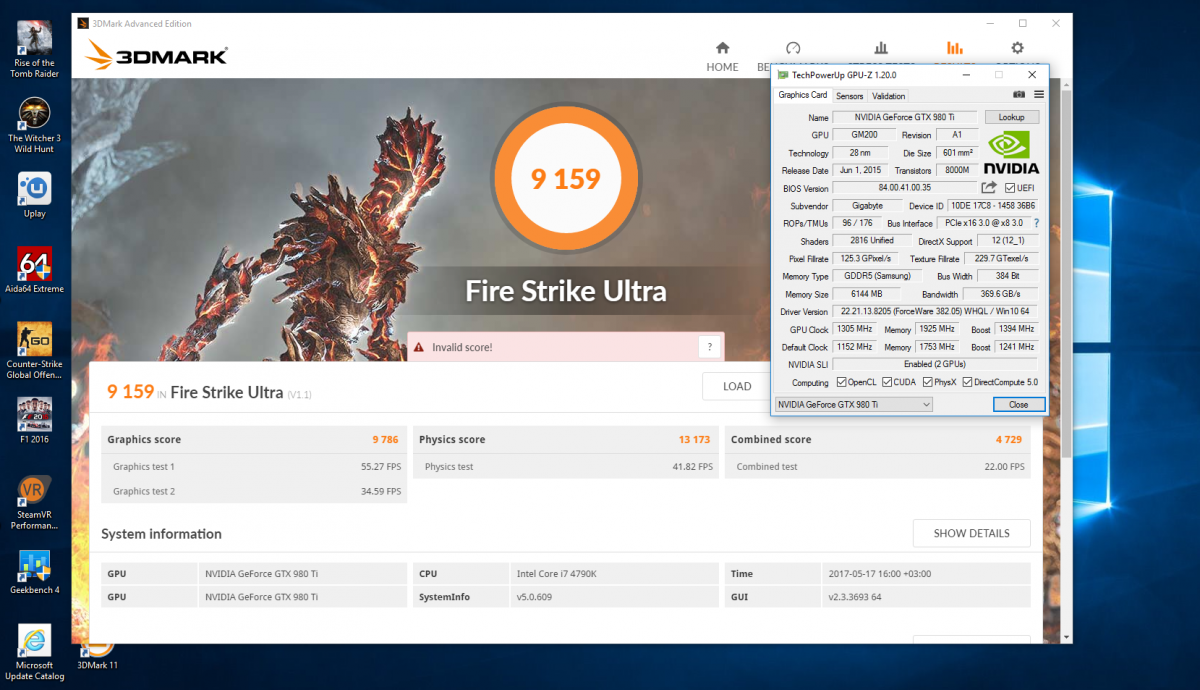Click the F1 2016 desktop shortcut
This screenshot has width=1200, height=690.
34,421
